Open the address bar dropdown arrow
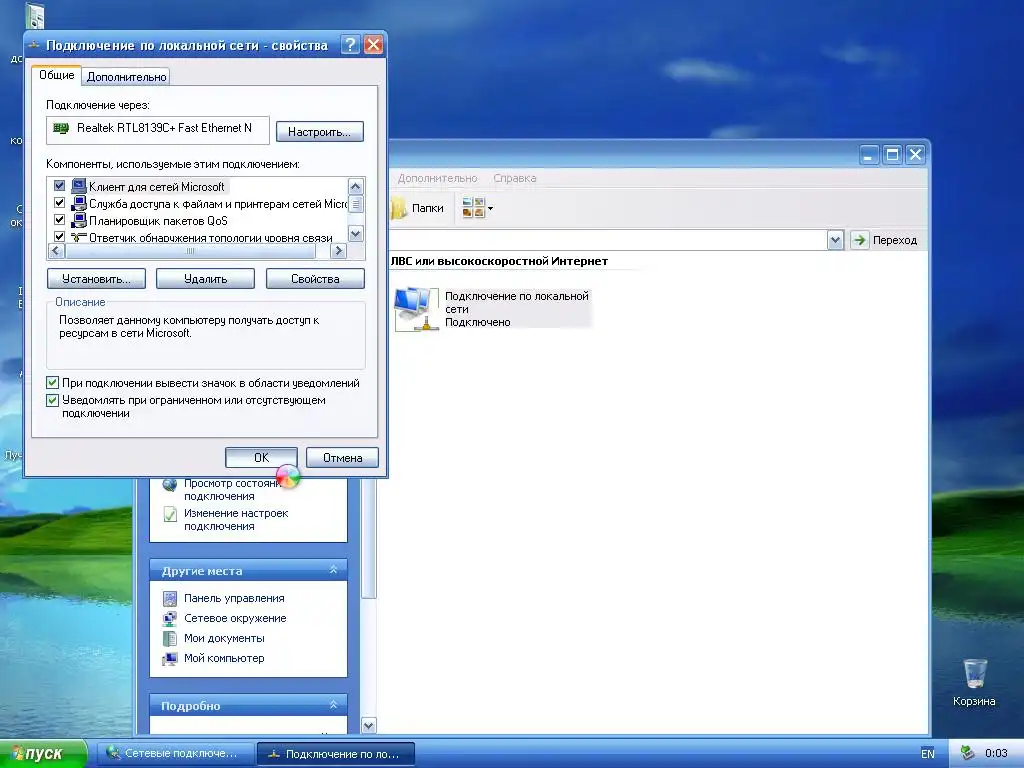The image size is (1024, 768). [x=835, y=240]
